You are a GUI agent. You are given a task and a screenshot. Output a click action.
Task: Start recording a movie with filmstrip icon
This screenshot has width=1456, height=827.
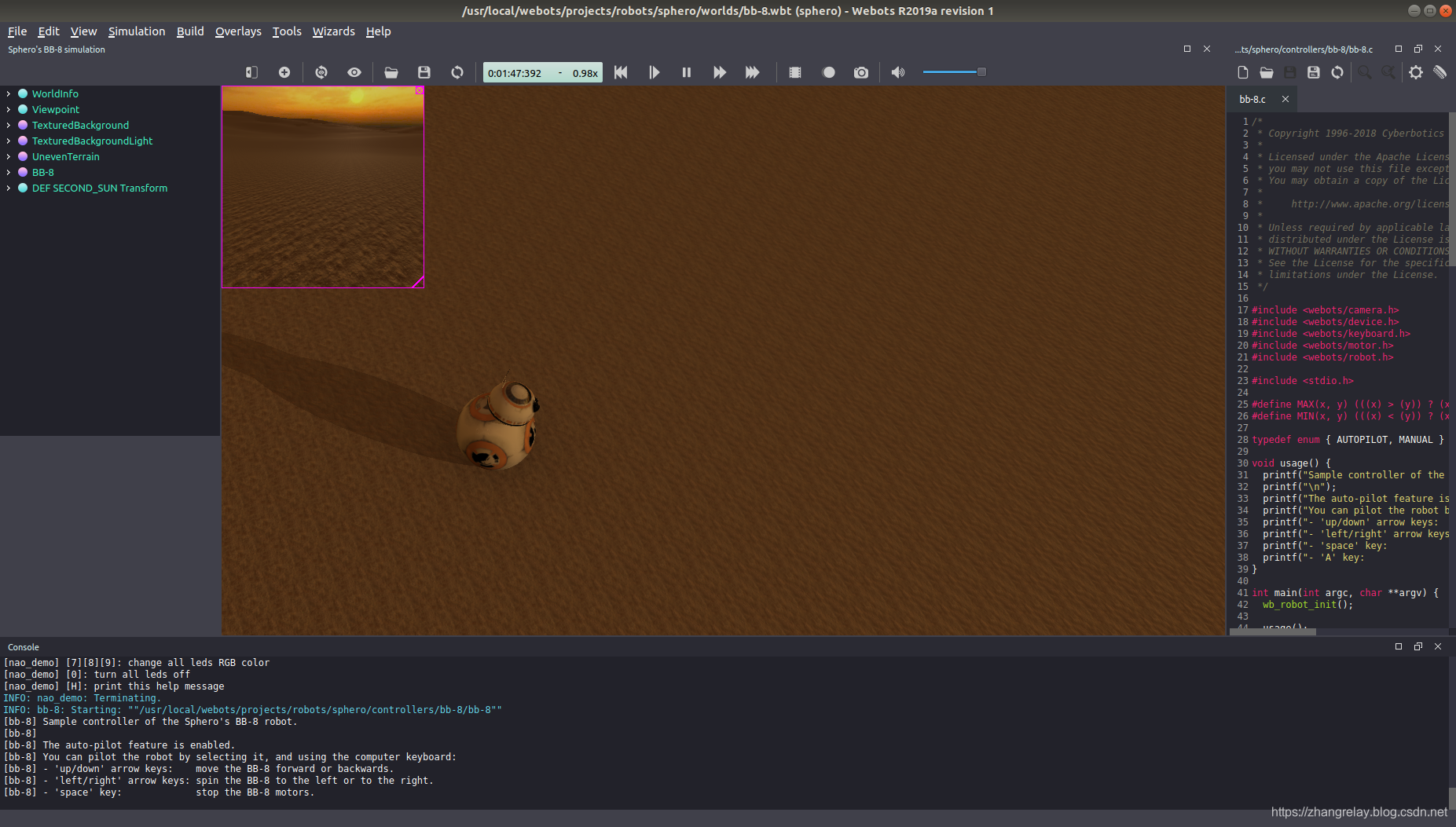click(795, 72)
